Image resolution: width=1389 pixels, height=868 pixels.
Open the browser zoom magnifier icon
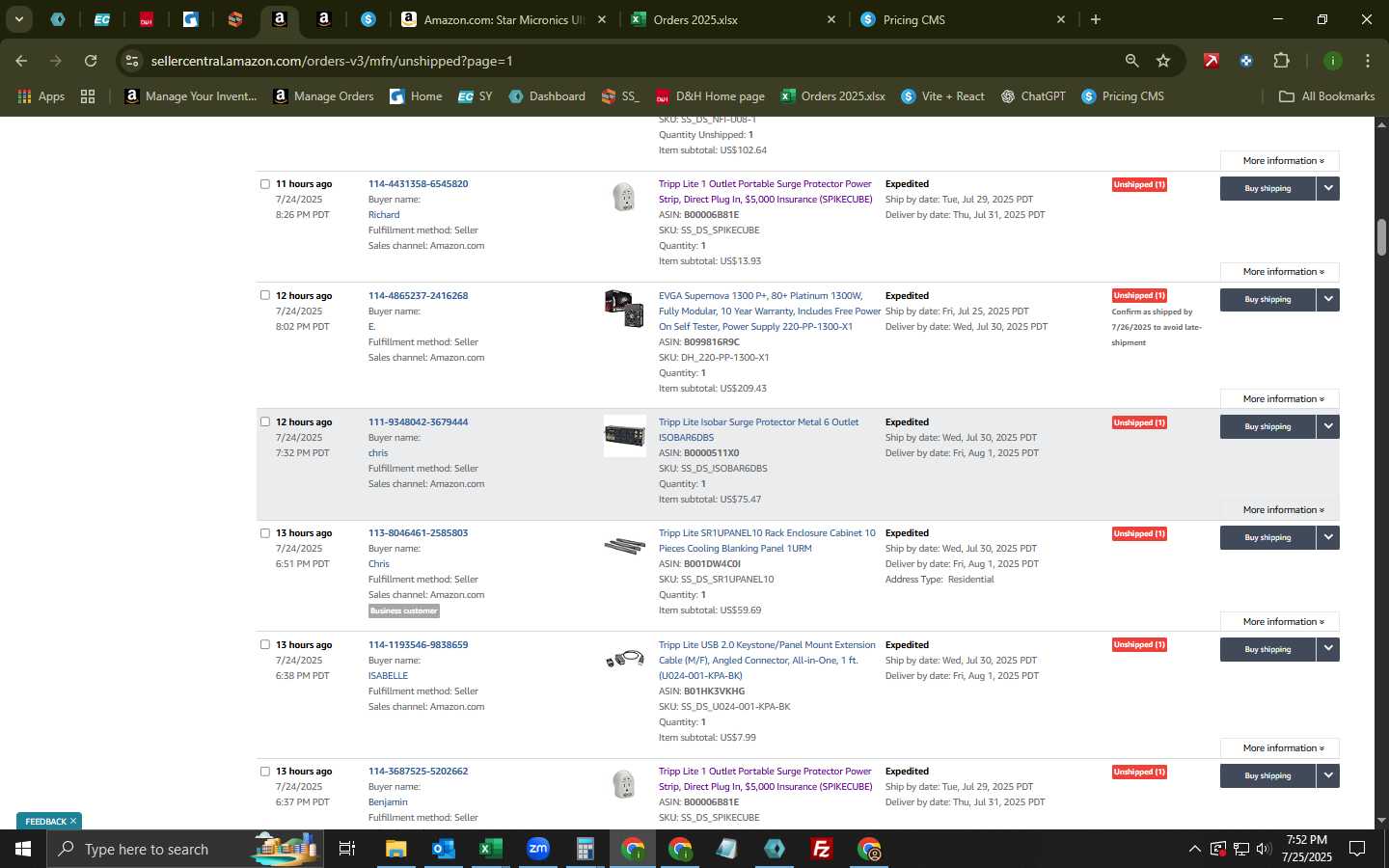coord(1131,61)
